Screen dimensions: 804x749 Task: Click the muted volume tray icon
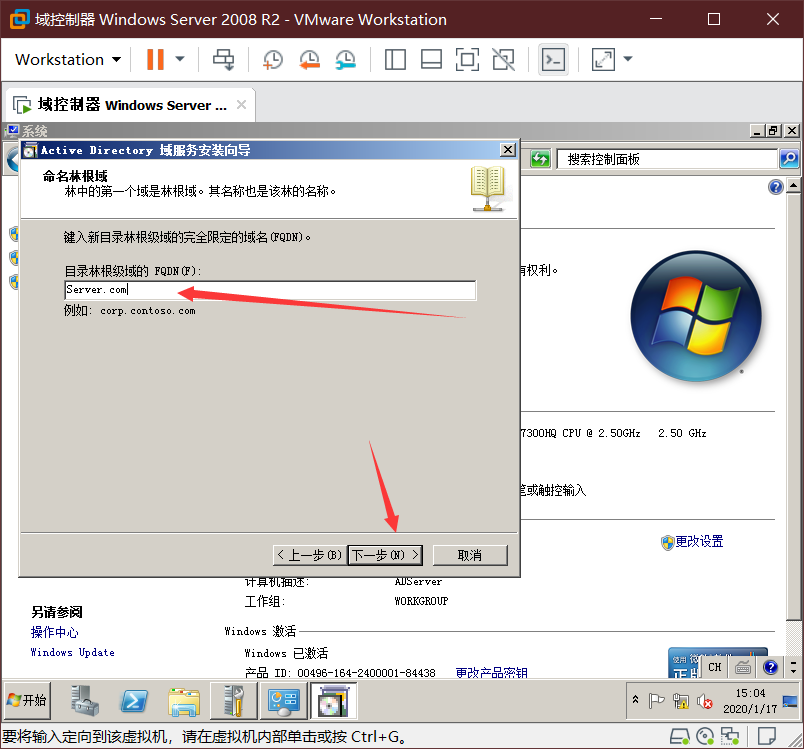pyautogui.click(x=705, y=701)
